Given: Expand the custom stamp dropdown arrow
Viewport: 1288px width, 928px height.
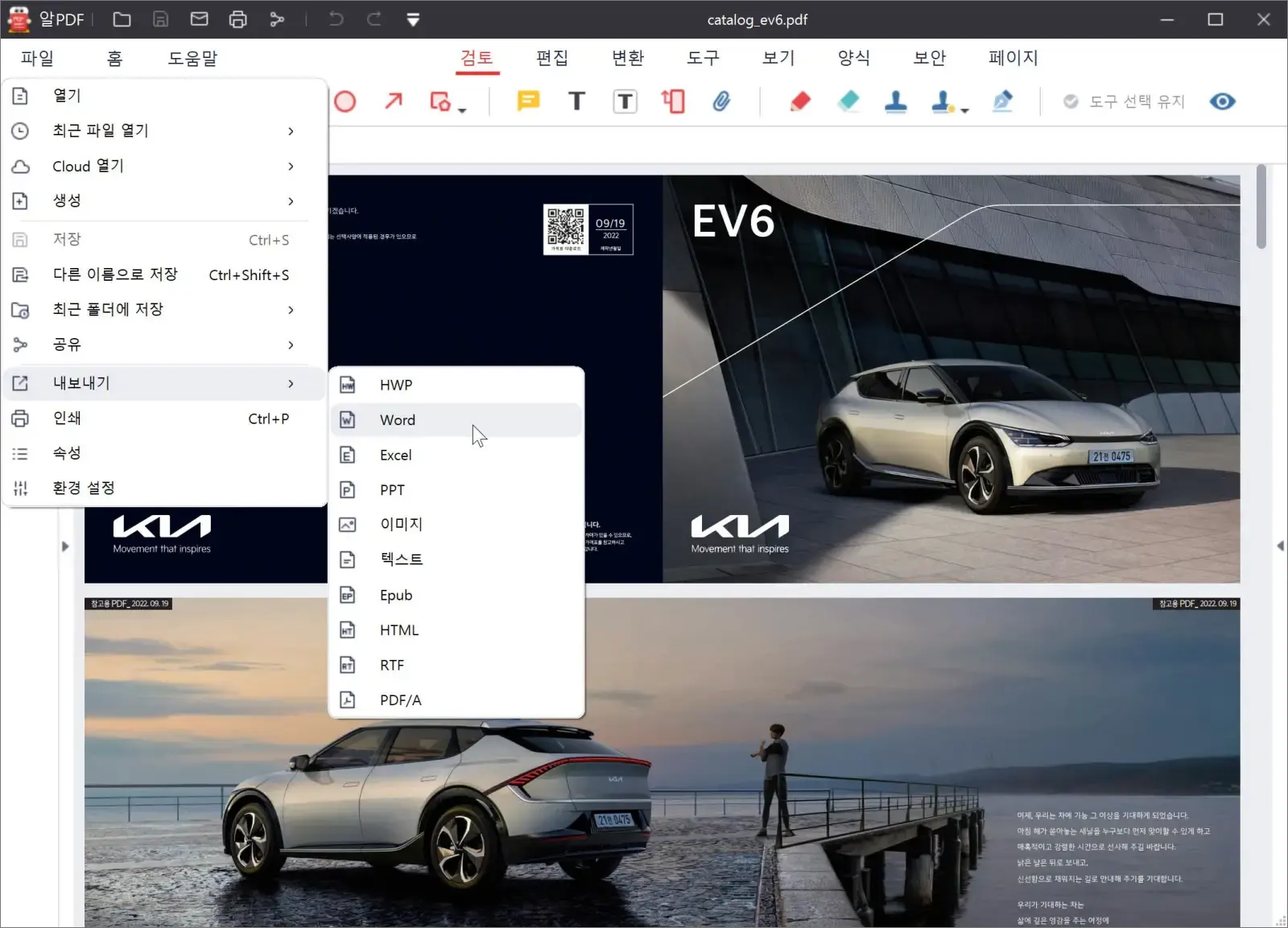Looking at the screenshot, I should coord(964,110).
